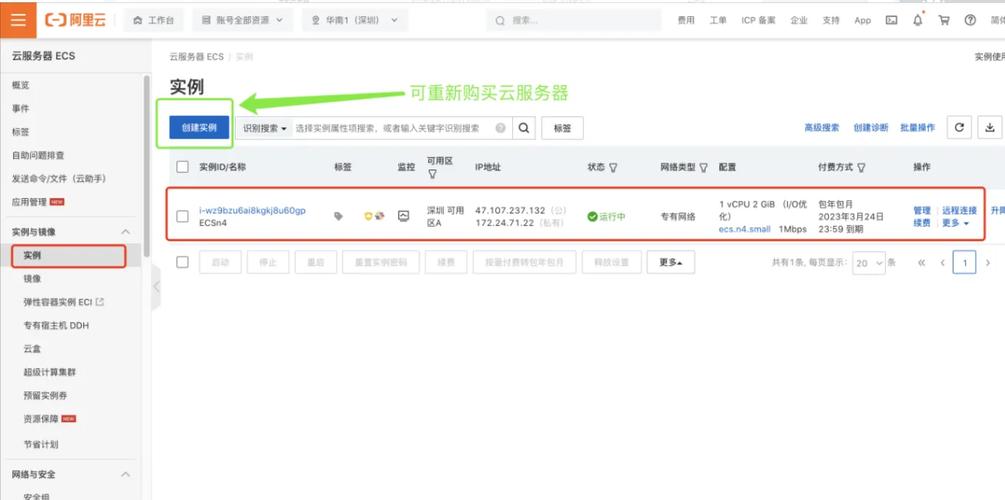The image size is (1005, 500).
Task: Go to the next page arrow
Action: [x=988, y=263]
